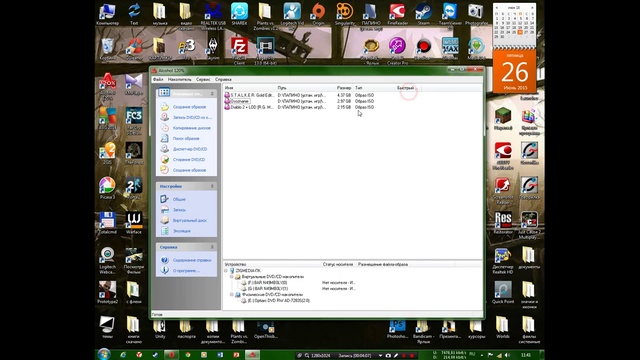The height and width of the screenshot is (360, 640).
Task: Click the Общие settings icon
Action: 164,199
